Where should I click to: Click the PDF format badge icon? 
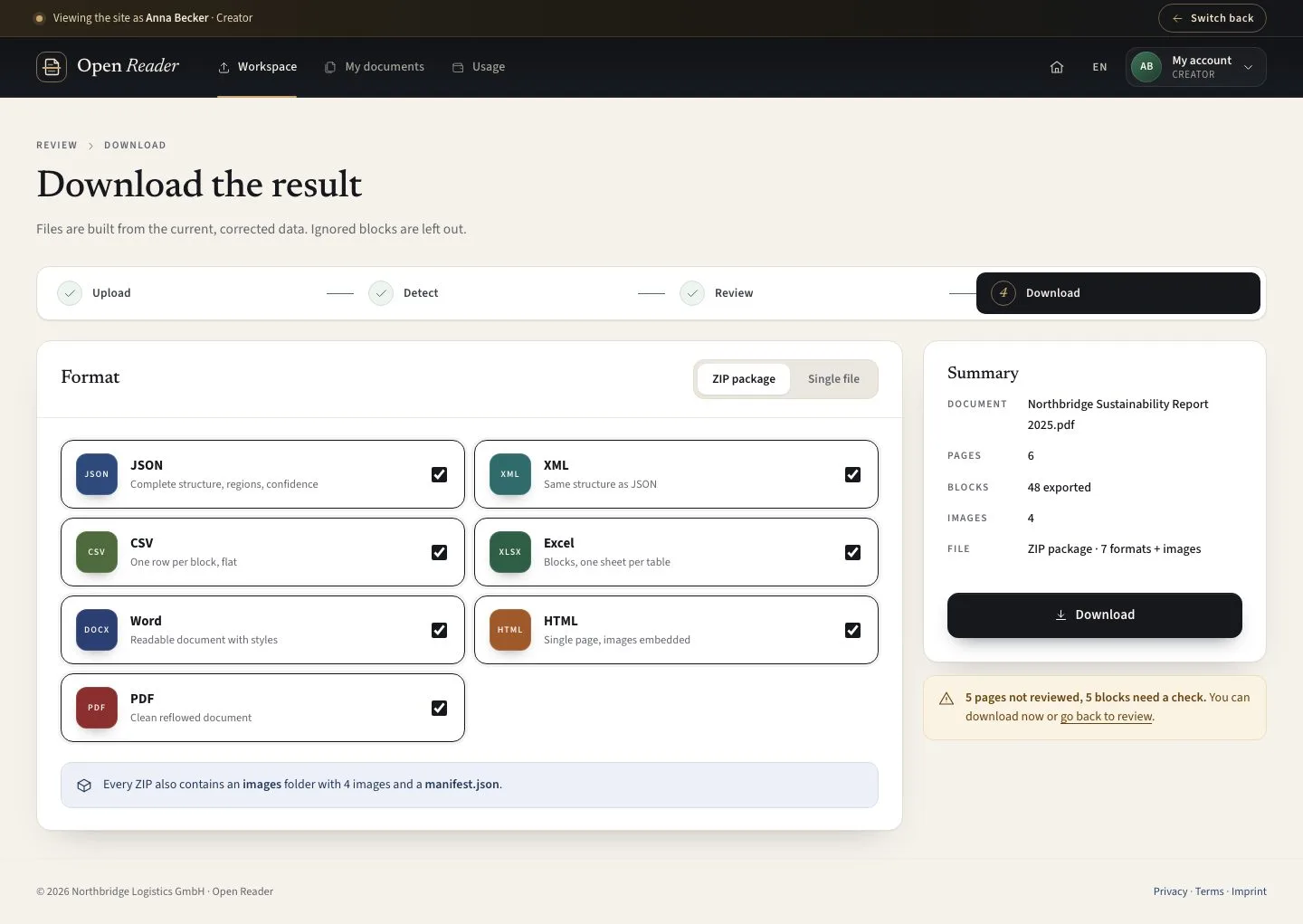pos(97,708)
